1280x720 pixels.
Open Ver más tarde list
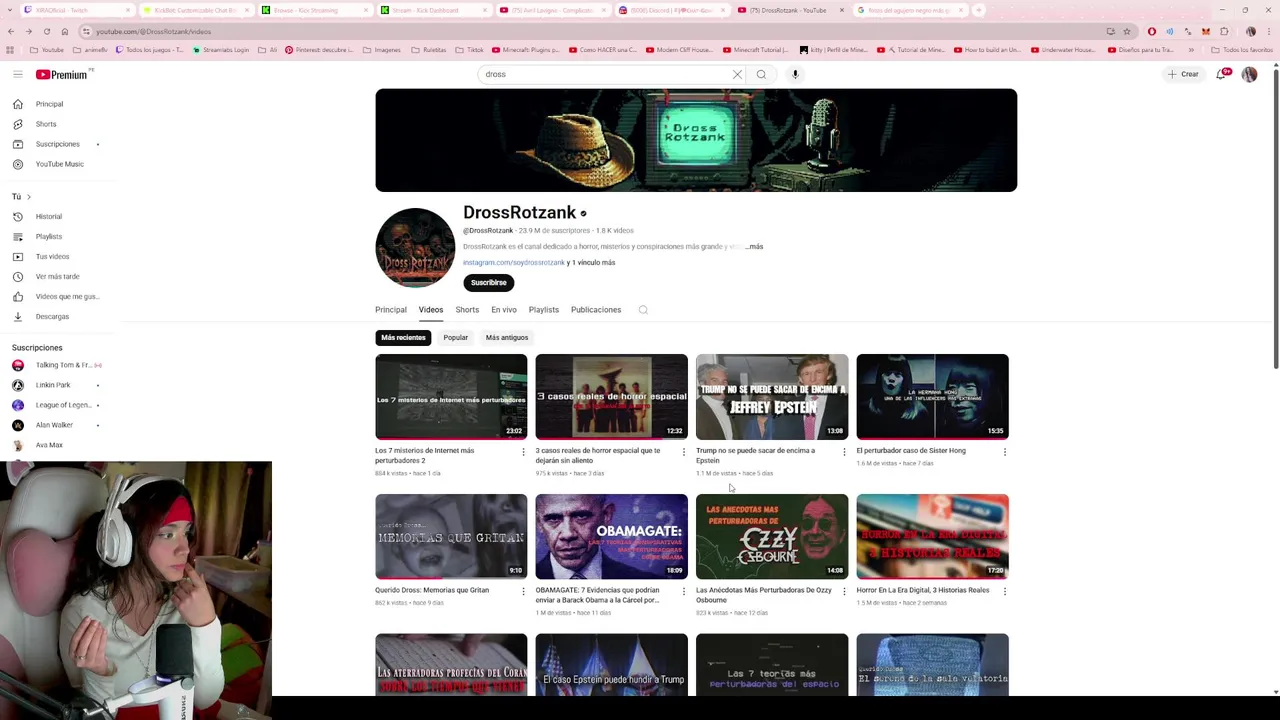(x=57, y=276)
